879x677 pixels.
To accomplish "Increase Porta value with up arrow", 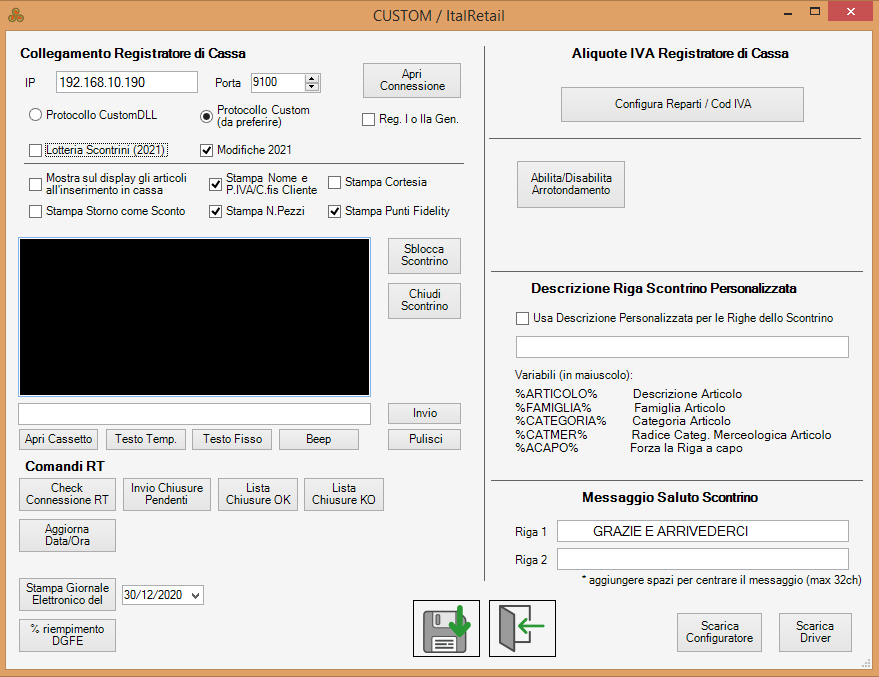I will [312, 79].
